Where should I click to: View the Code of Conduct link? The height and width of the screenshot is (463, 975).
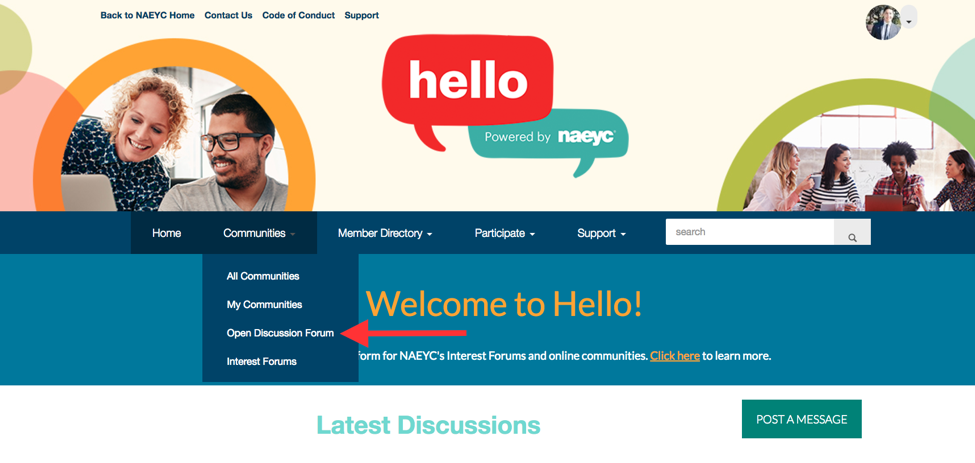298,16
